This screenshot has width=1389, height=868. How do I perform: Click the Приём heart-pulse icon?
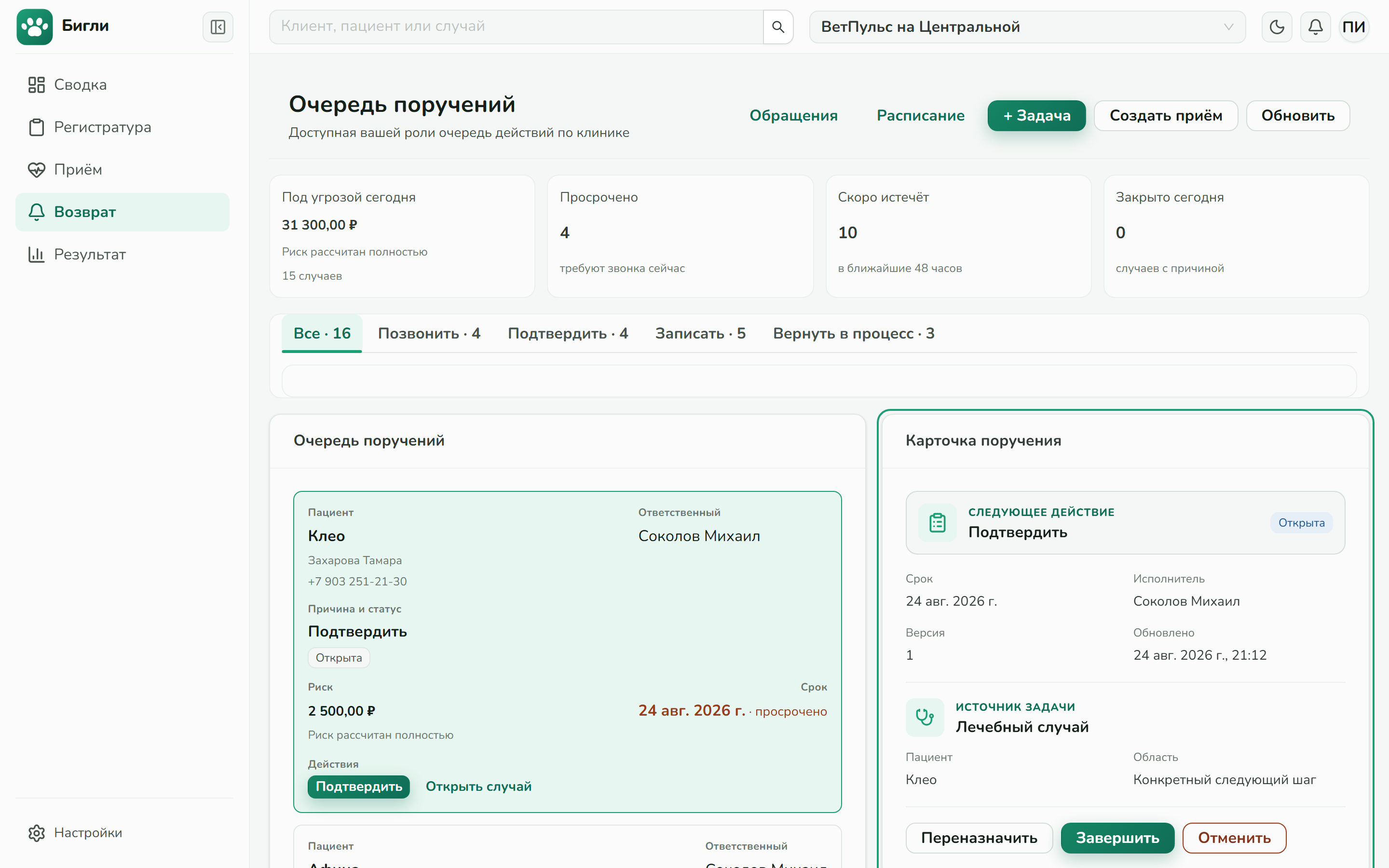[x=36, y=170]
